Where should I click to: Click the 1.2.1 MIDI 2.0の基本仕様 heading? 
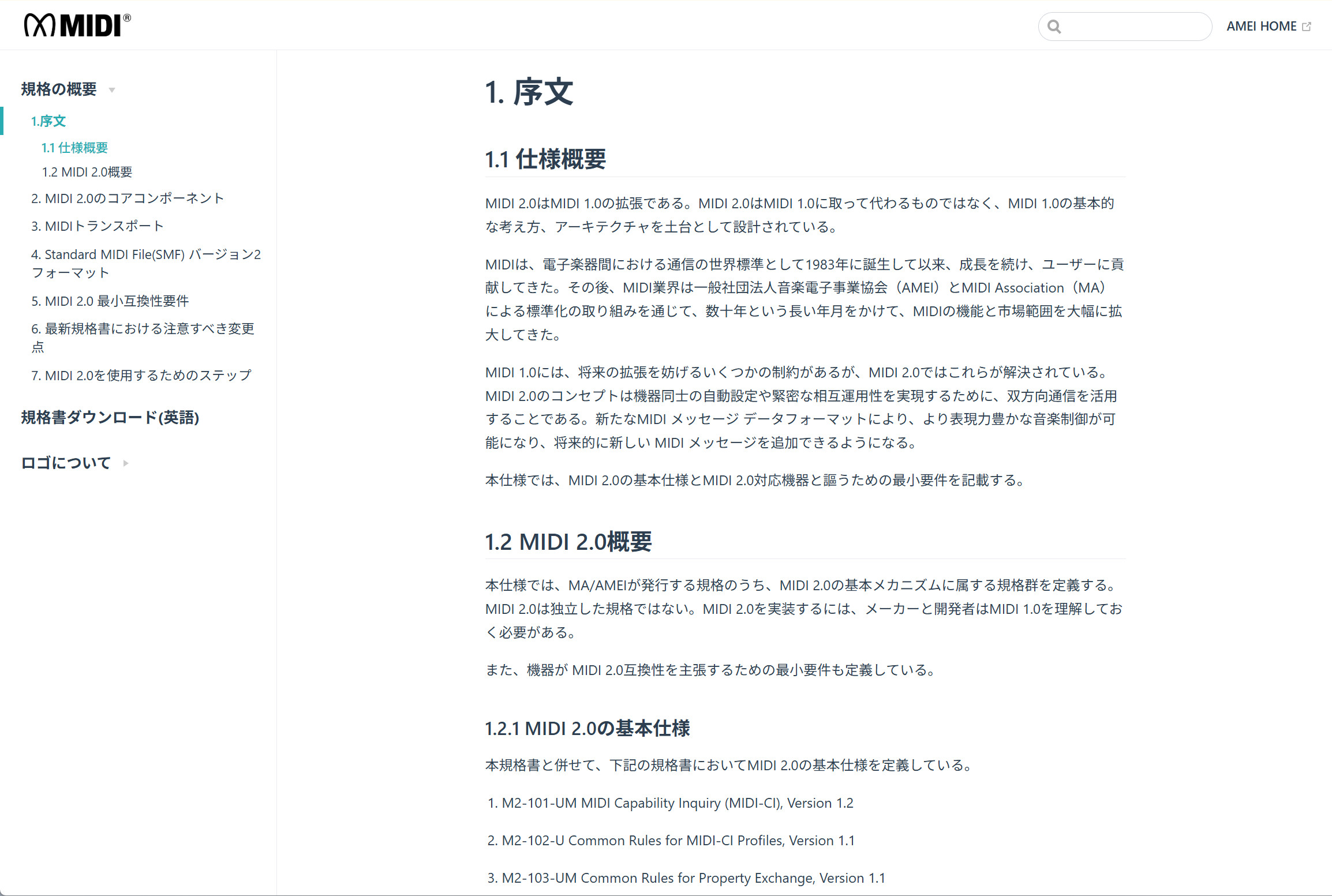(x=588, y=729)
